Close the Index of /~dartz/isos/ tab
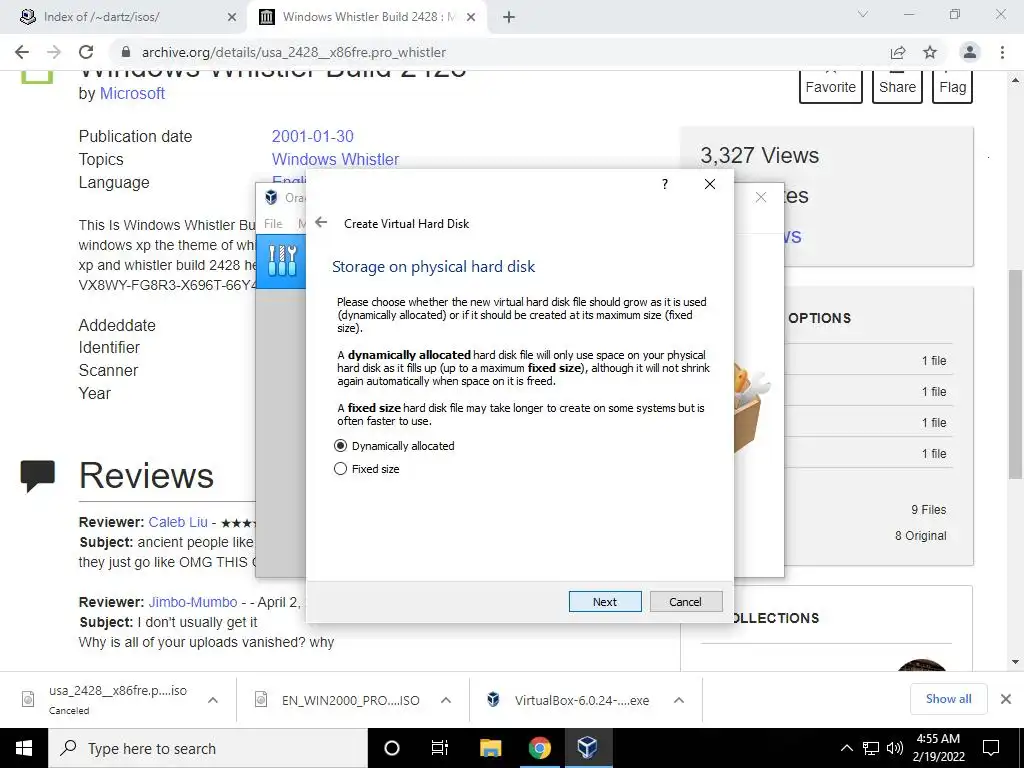Screen dimensions: 1024x768 tap(232, 18)
